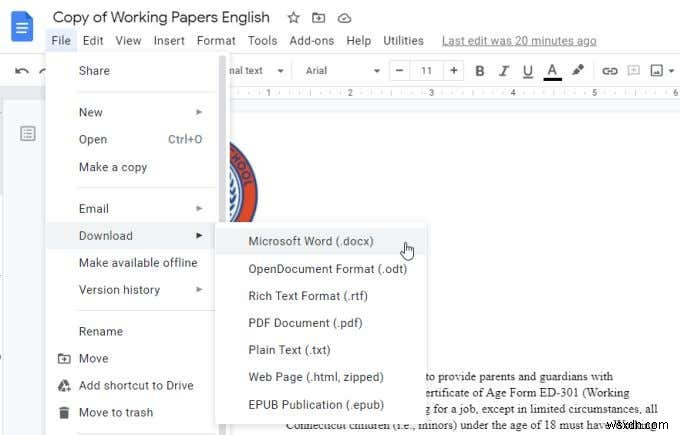Toggle bold formatting
This screenshot has height=435, width=680.
click(x=480, y=71)
